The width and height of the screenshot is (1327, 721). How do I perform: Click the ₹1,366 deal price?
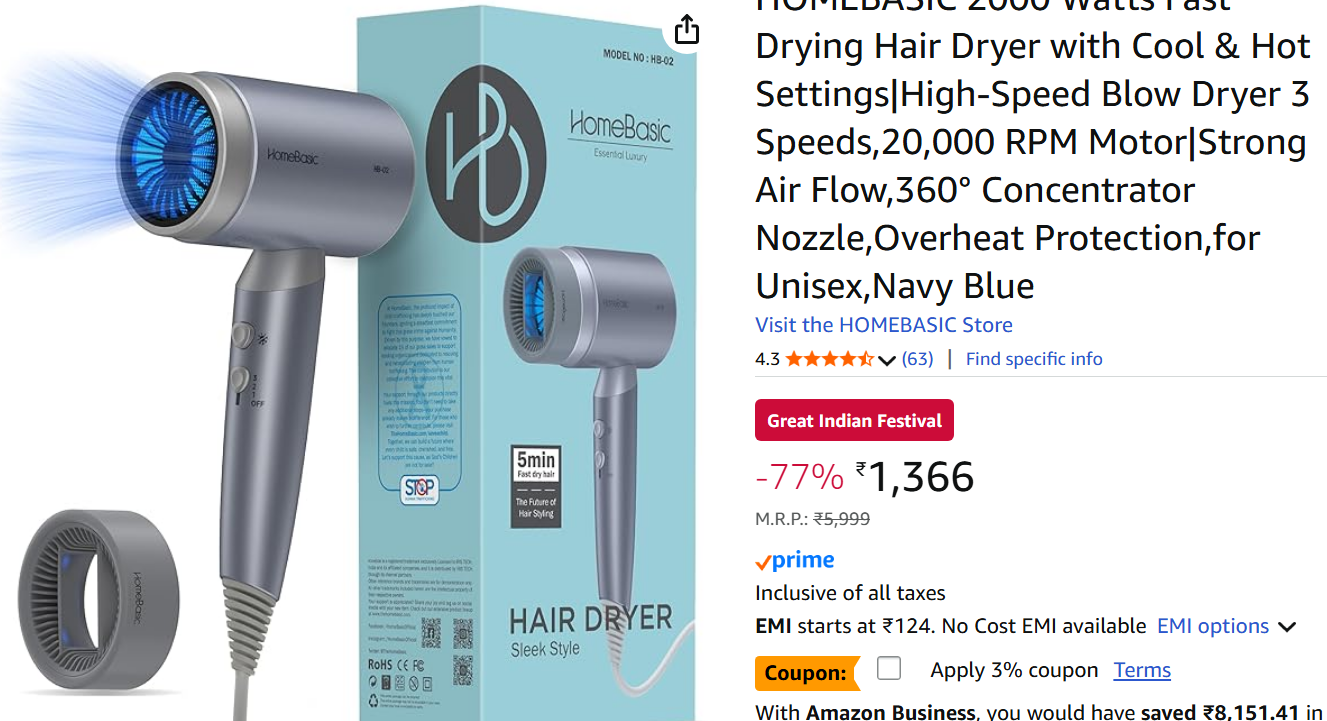(915, 477)
